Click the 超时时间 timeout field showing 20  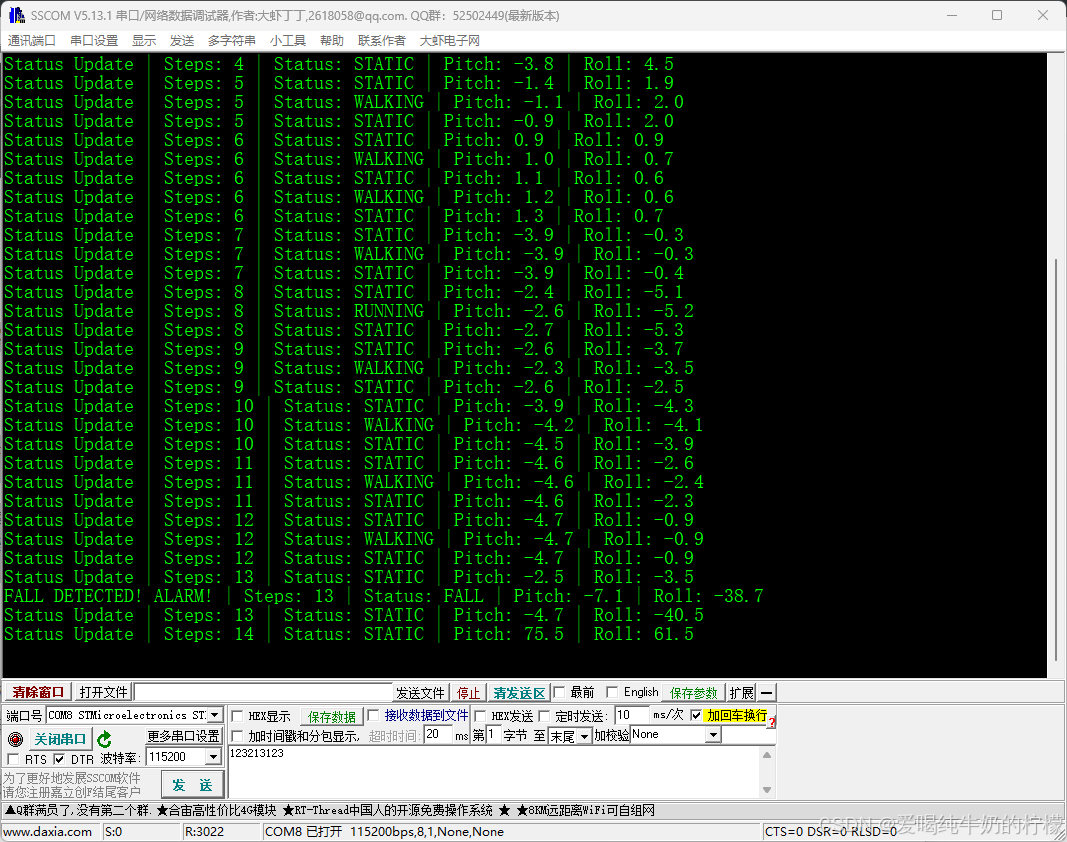(438, 735)
